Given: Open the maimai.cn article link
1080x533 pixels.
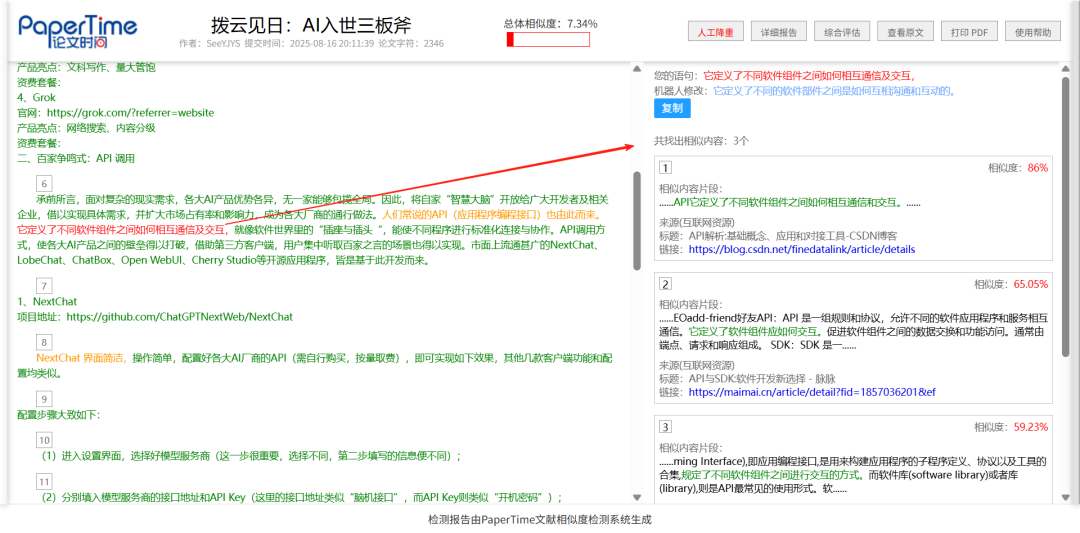Looking at the screenshot, I should 811,392.
